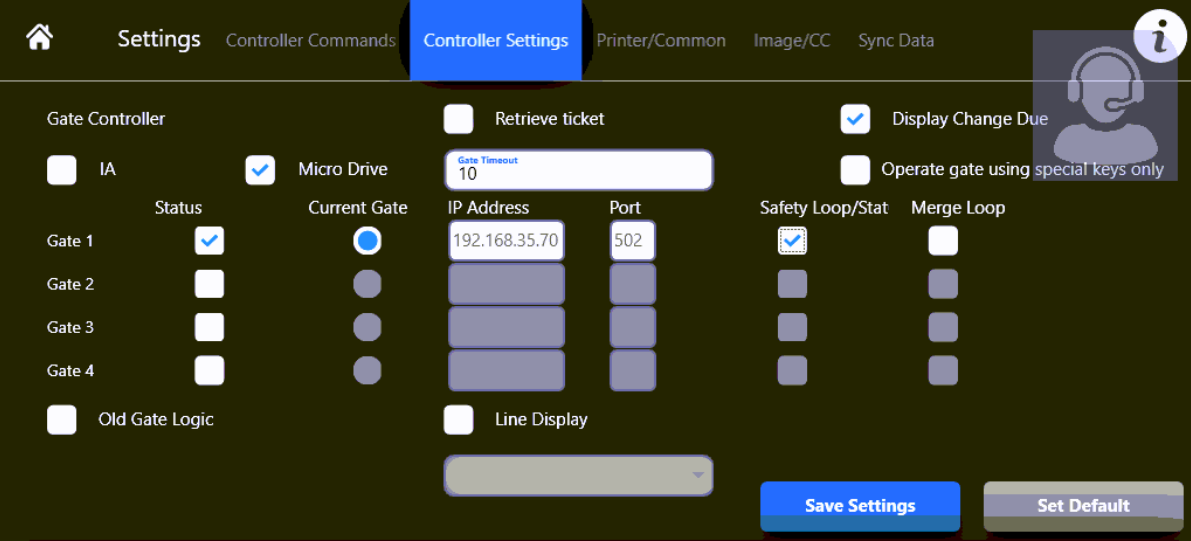The height and width of the screenshot is (541, 1191).
Task: Select Gate 4 Current Gate radio button
Action: point(368,371)
